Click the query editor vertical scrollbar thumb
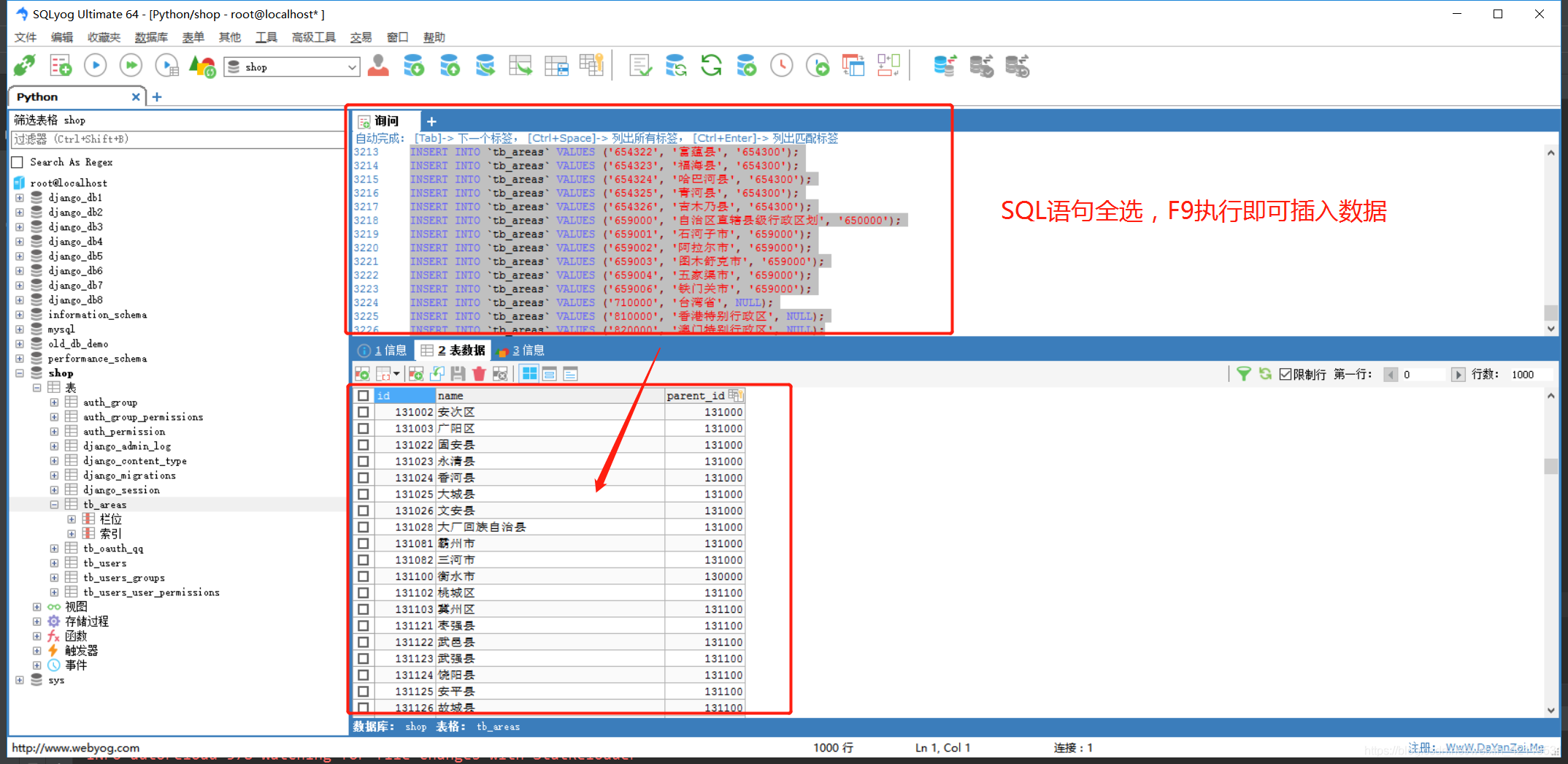This screenshot has height=764, width=1568. coord(1551,313)
